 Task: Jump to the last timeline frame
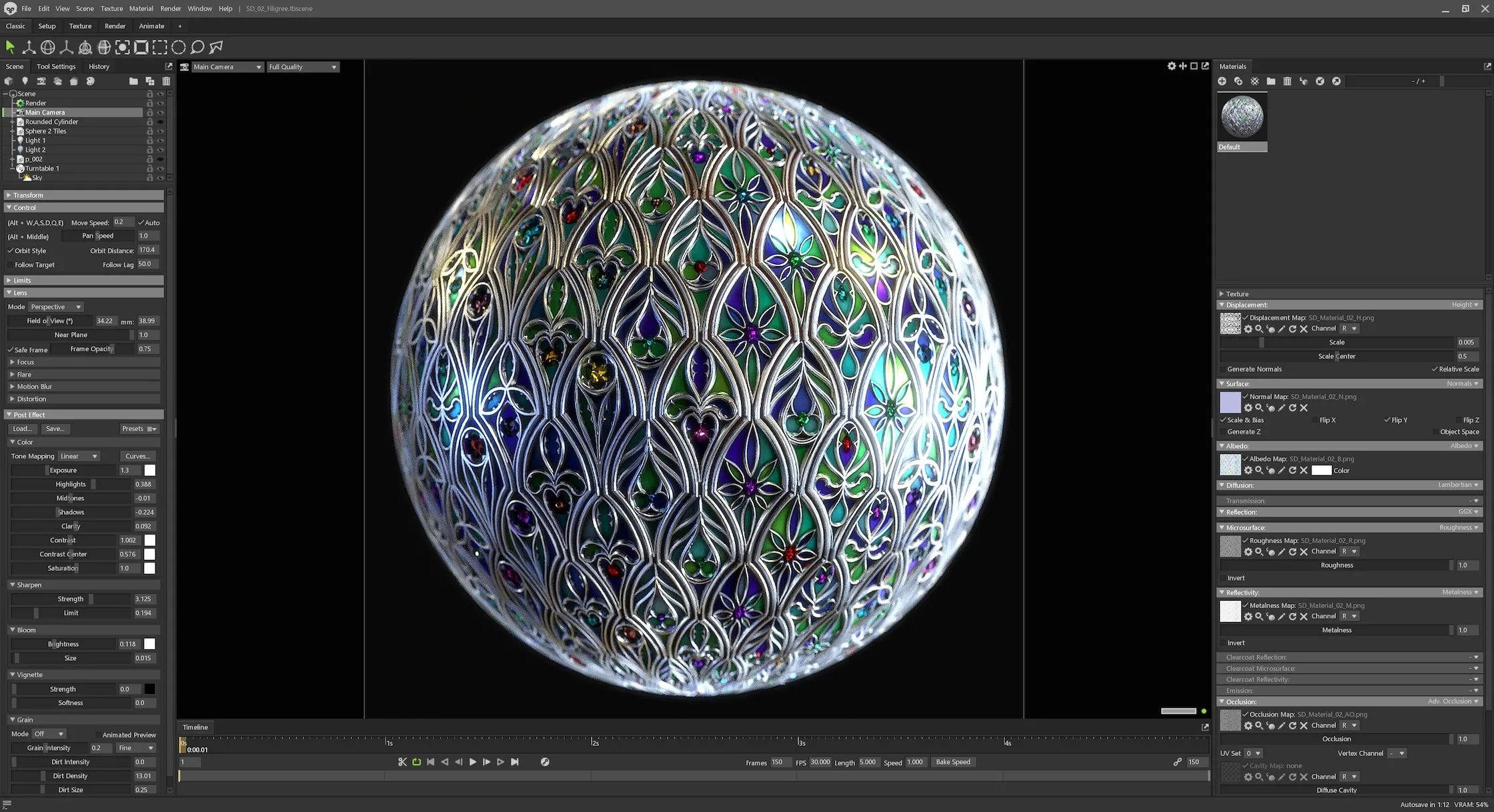coord(515,762)
